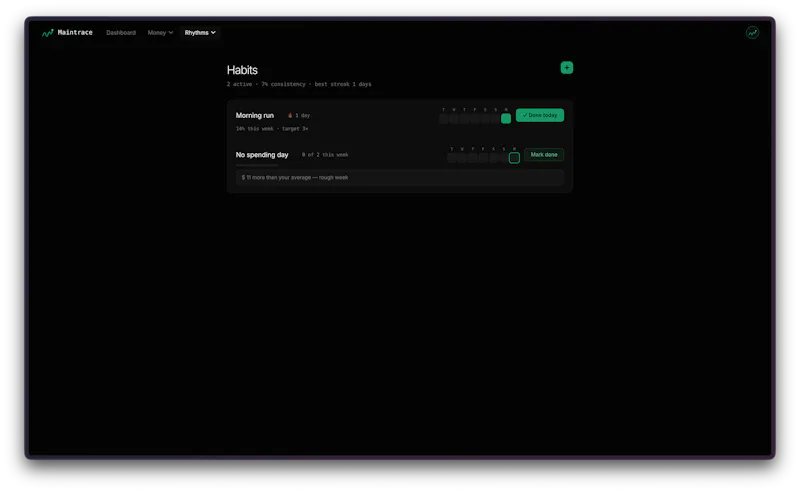
Task: Click the Maintrace logo icon
Action: coord(47,33)
